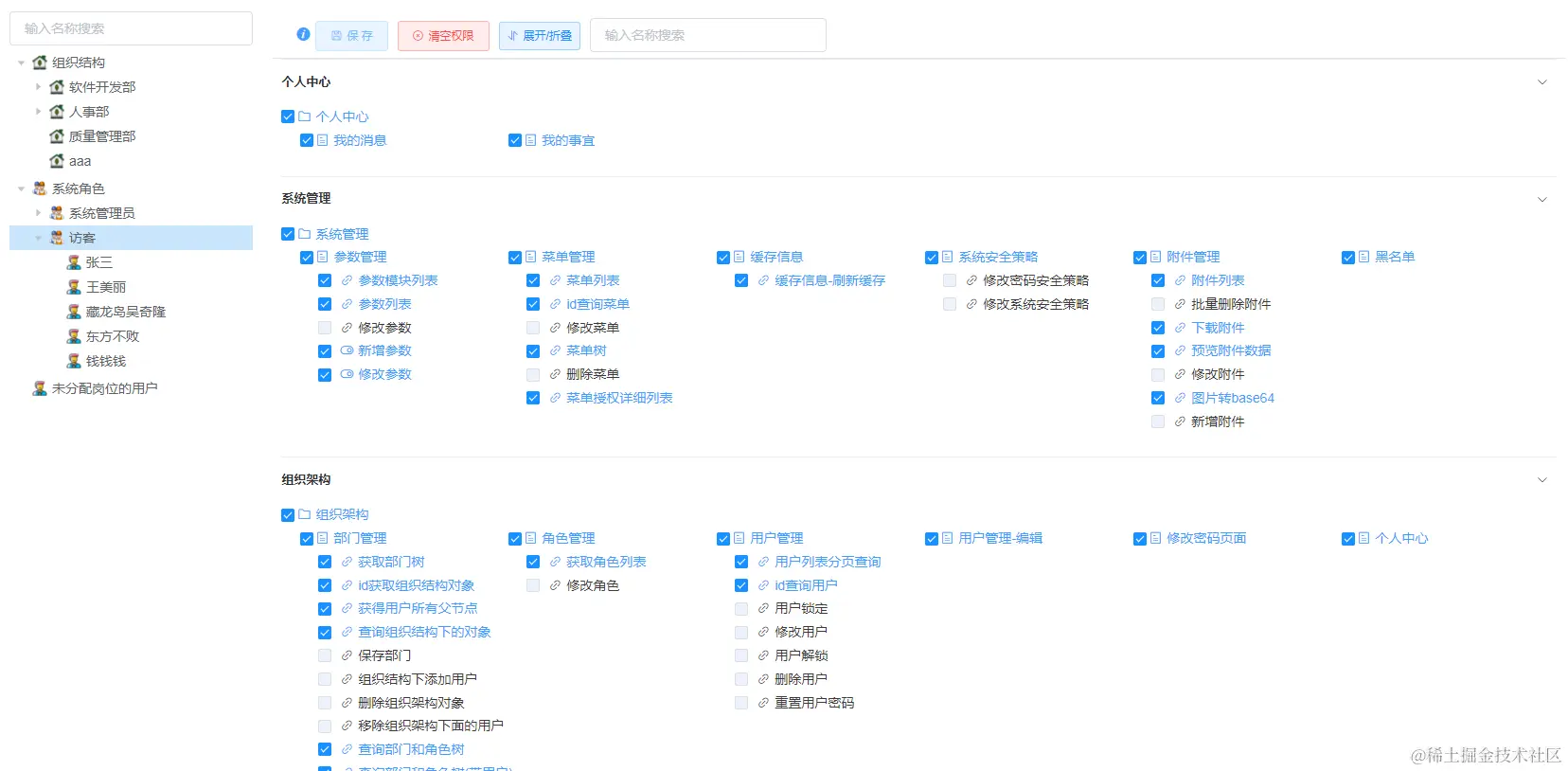Click the page icon beside 我的消息
The image size is (1568, 771).
pos(323,140)
